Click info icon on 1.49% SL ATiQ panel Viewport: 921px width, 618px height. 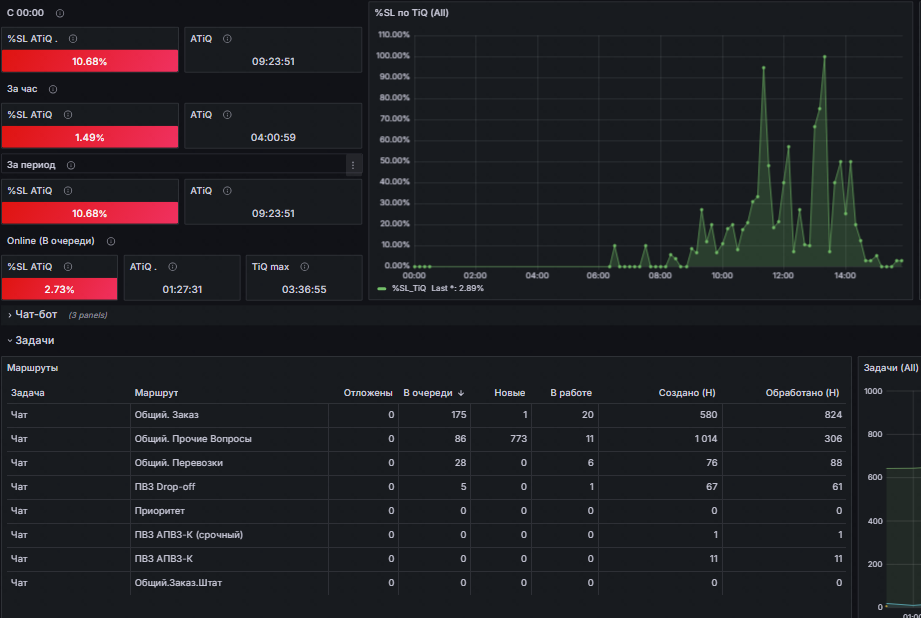pos(68,115)
